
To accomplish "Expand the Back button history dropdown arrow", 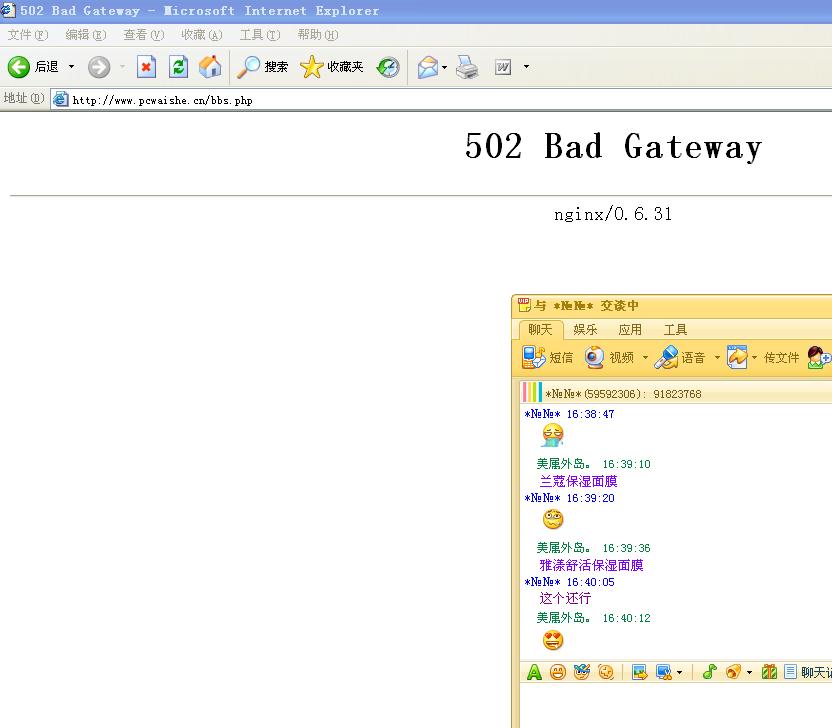I will 71,67.
